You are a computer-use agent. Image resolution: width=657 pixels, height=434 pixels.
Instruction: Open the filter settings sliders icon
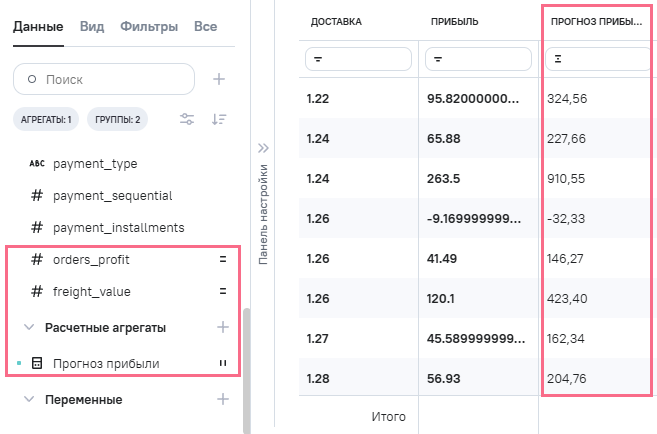(187, 120)
